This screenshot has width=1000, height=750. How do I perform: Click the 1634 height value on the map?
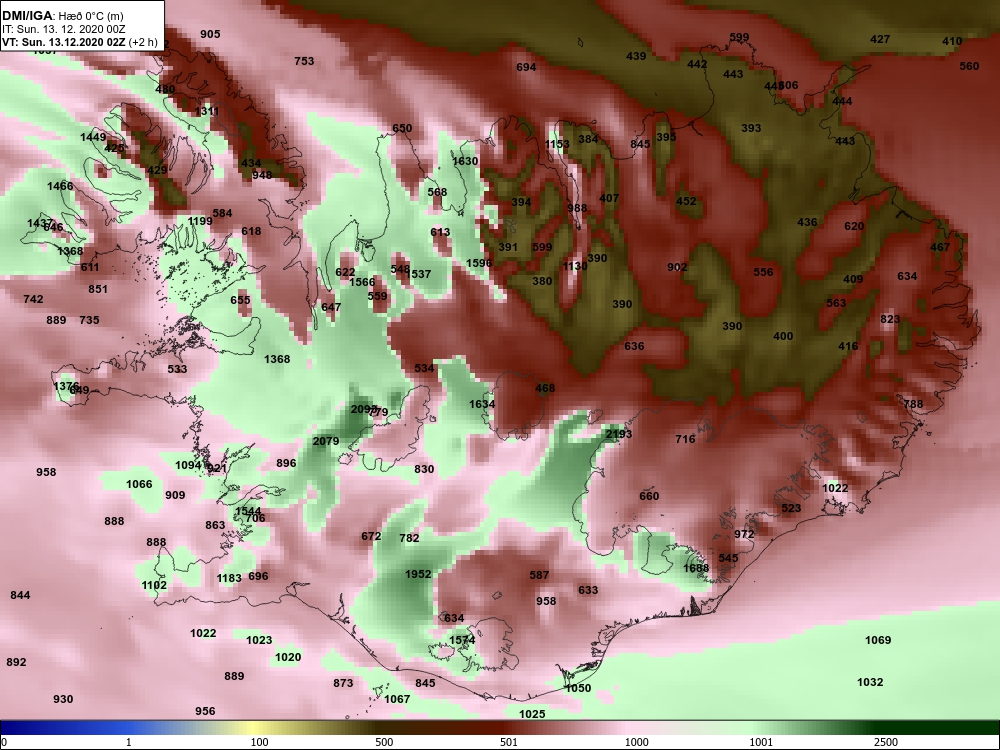tap(482, 404)
